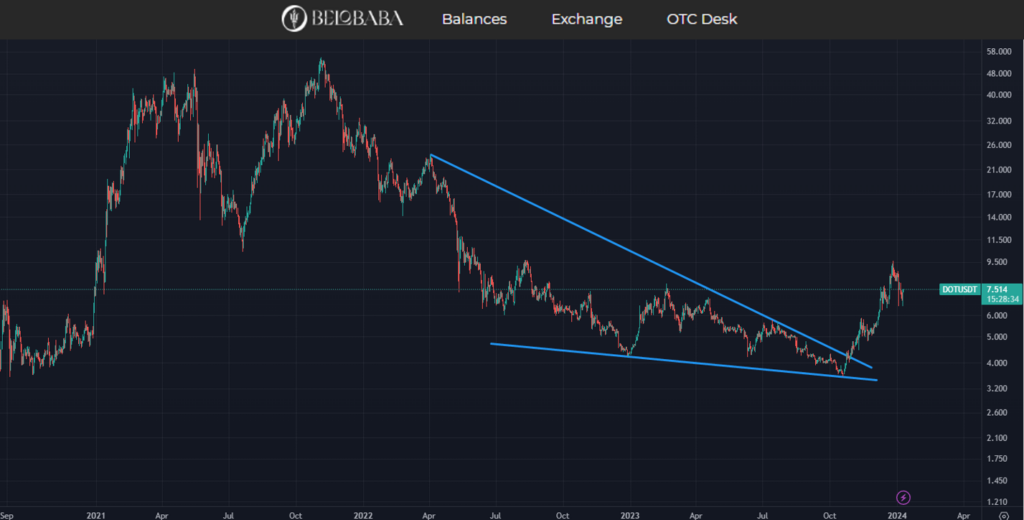Viewport: 1024px width, 520px height.
Task: Open the Balances page
Action: (x=474, y=19)
